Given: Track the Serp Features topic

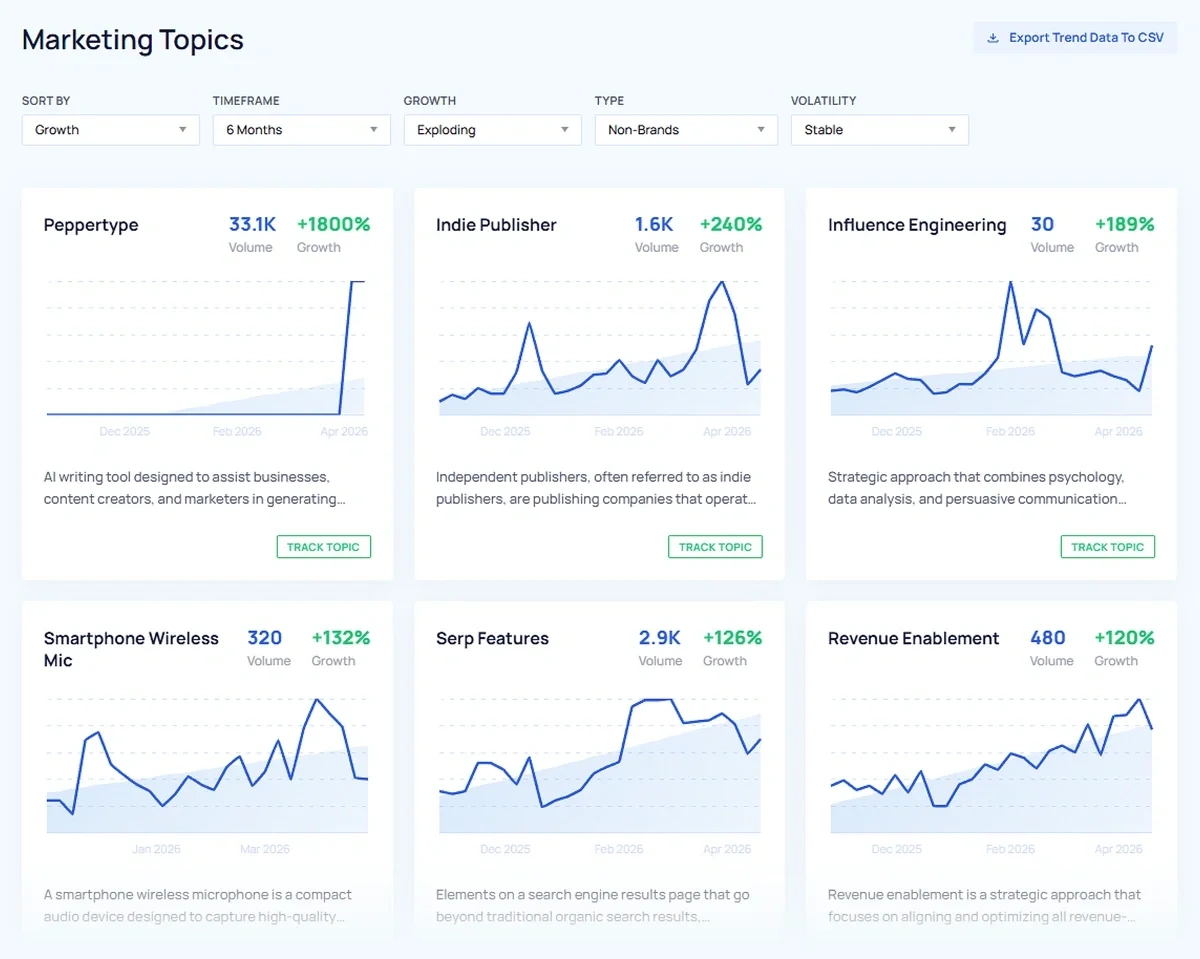Looking at the screenshot, I should (715, 955).
